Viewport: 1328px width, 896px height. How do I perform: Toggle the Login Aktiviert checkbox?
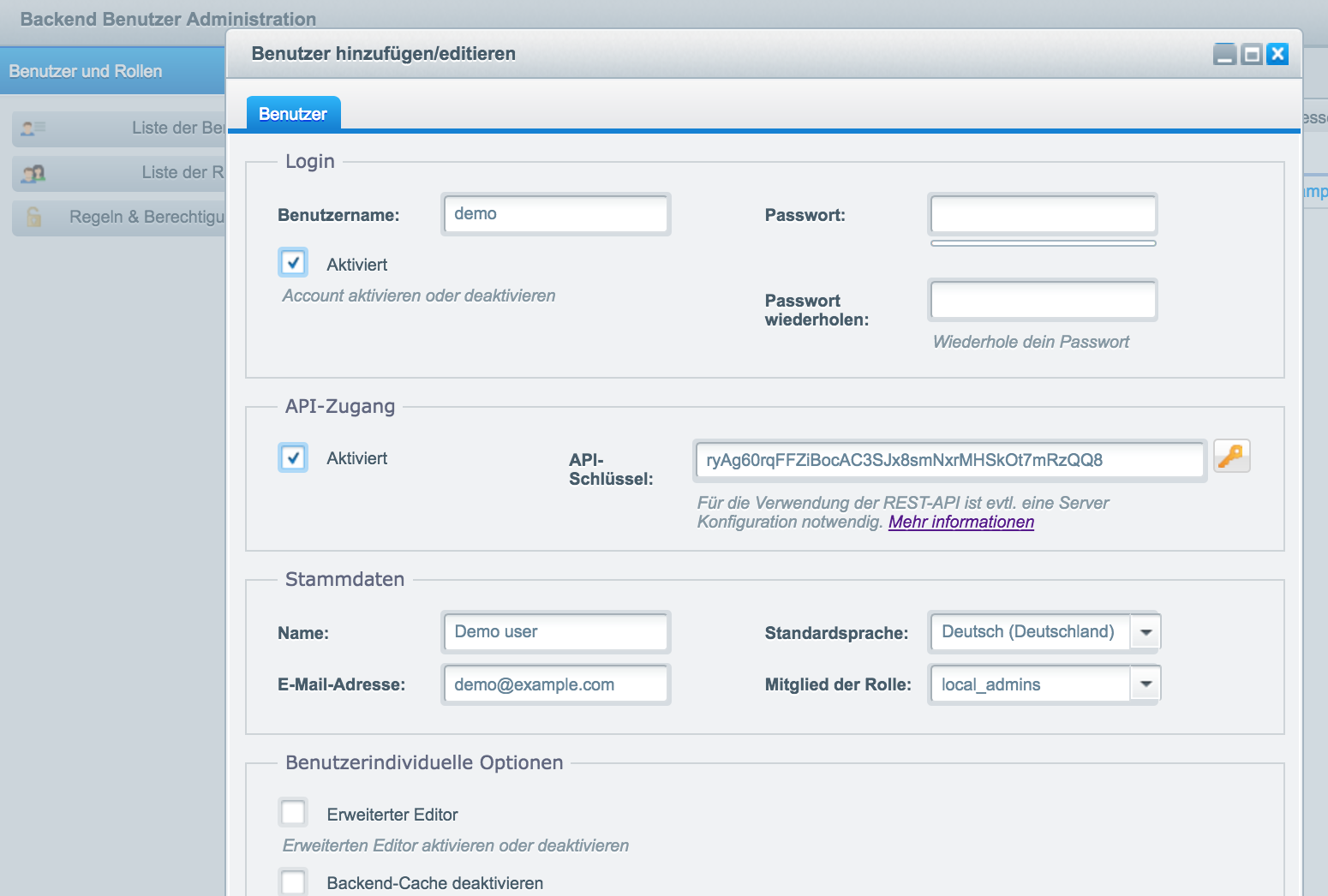tap(293, 262)
